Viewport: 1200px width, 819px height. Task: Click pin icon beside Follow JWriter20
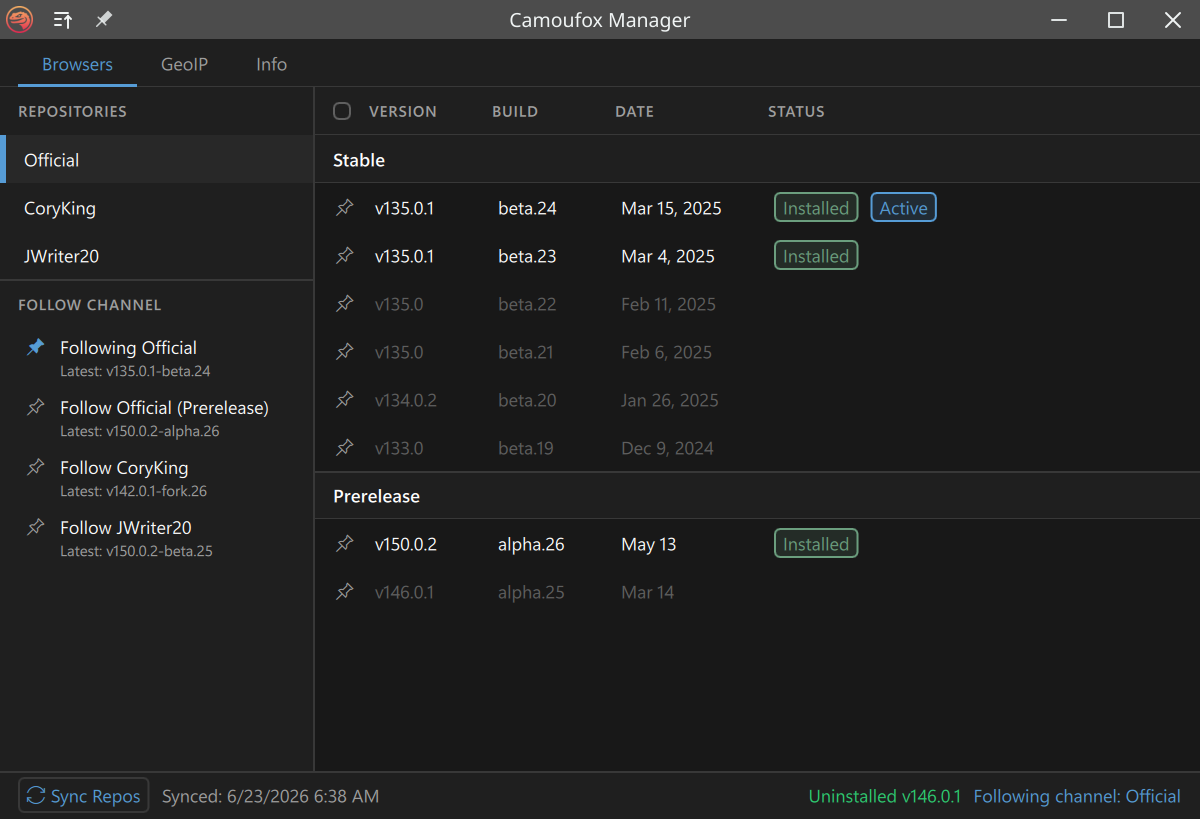click(x=36, y=527)
